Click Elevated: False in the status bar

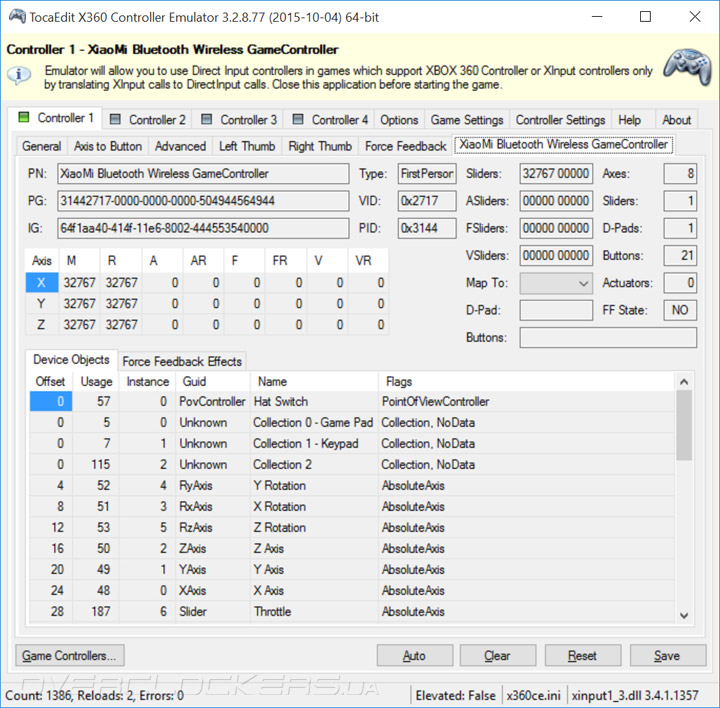point(456,696)
